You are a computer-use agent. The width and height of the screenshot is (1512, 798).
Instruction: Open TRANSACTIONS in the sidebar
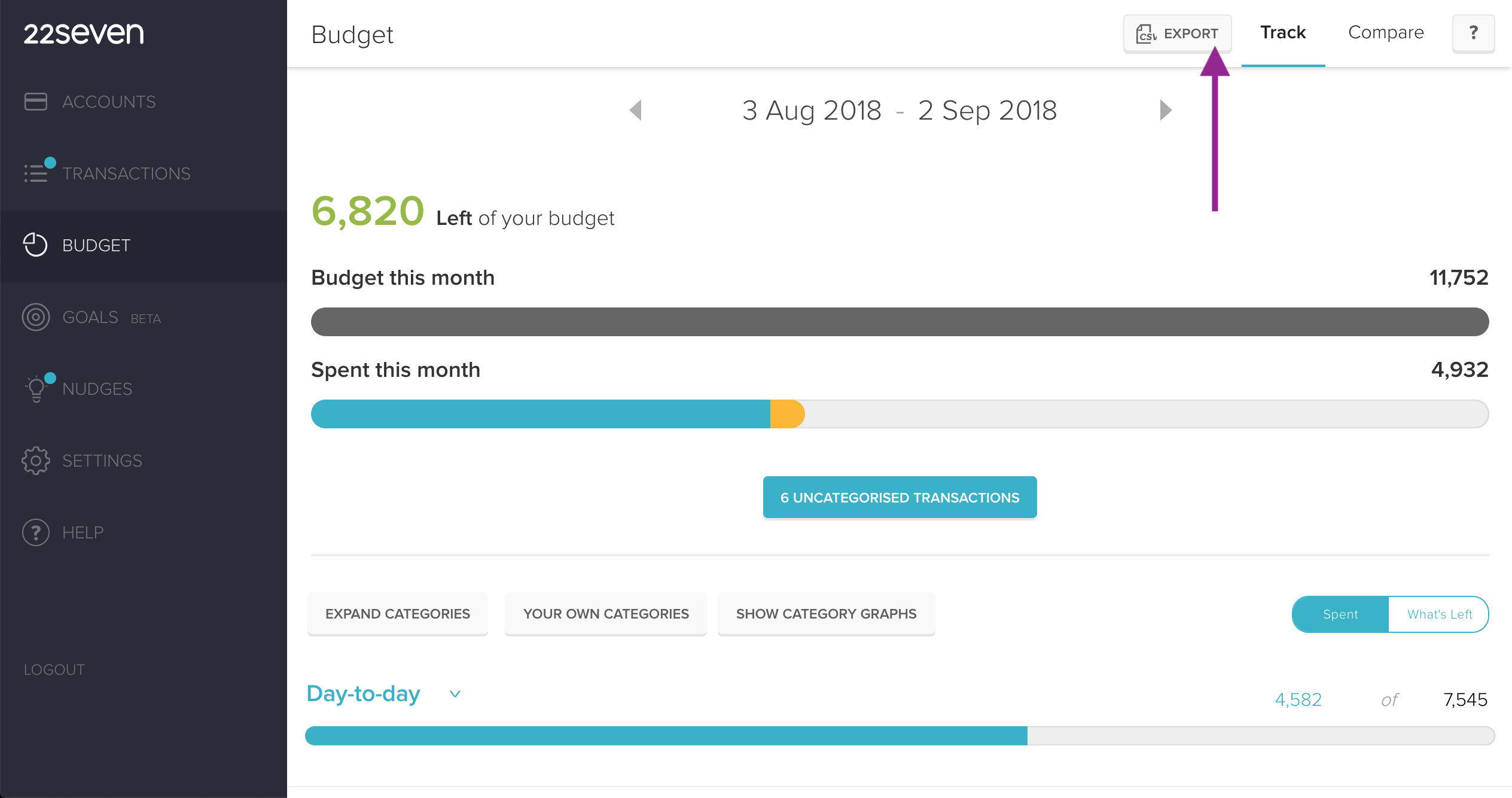coord(144,173)
